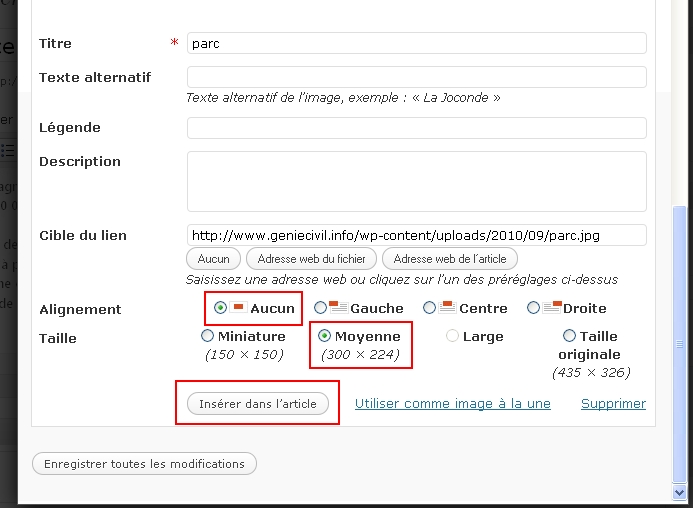Select Miniature size radio button
Screen dimensions: 693x508
click(207, 336)
